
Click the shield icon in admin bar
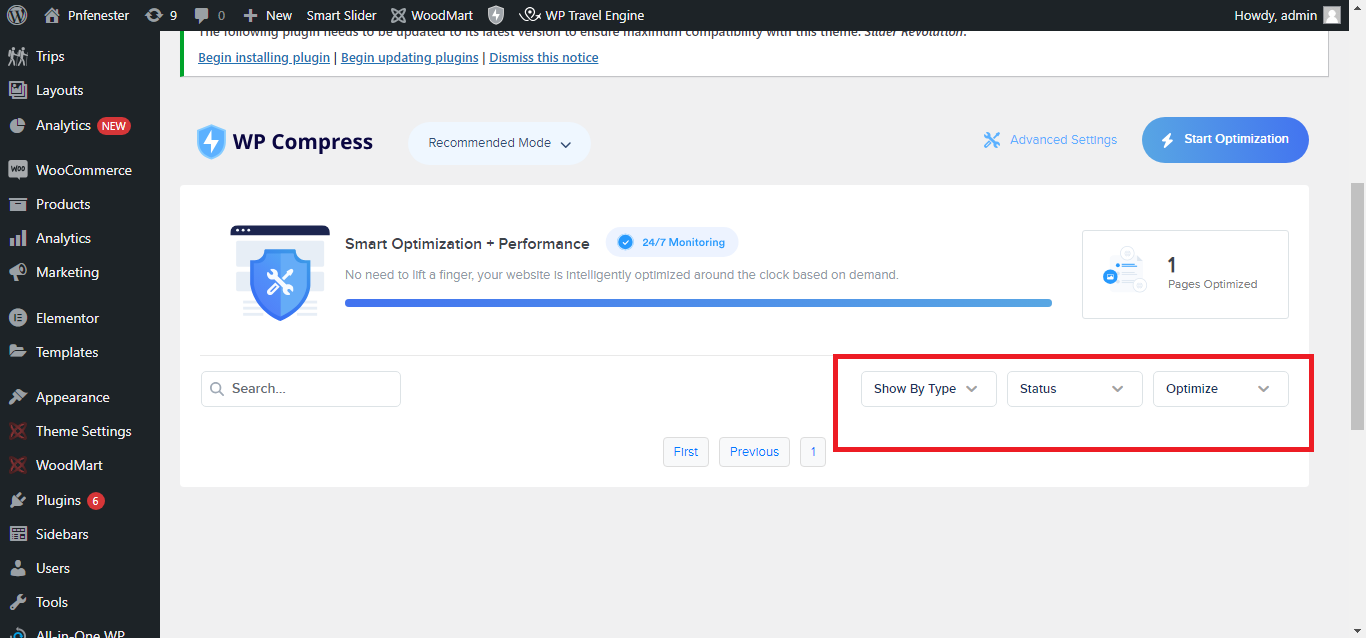(496, 15)
